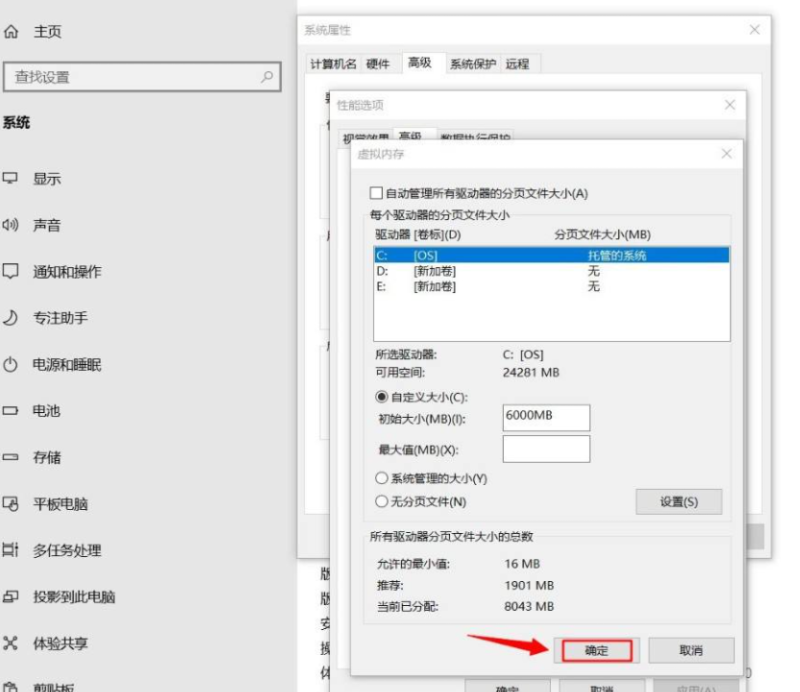
Task: Open 剪贴板 clipboard icon
Action: [x=10, y=687]
